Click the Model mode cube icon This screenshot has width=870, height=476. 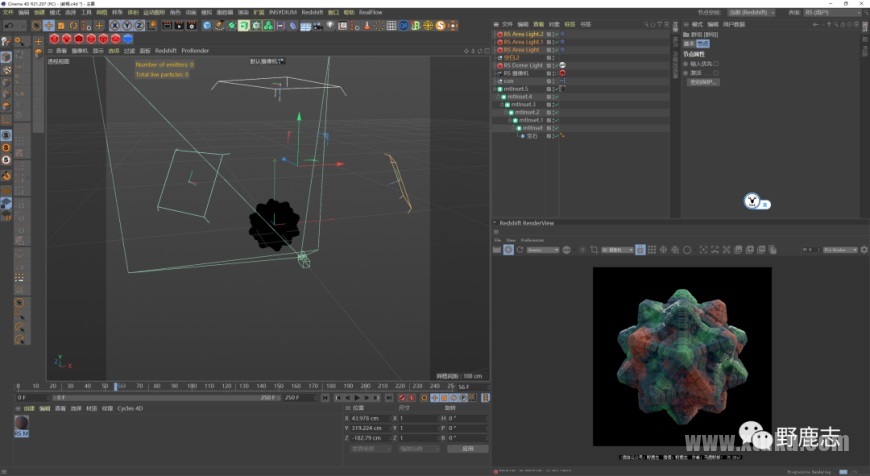coord(6,57)
